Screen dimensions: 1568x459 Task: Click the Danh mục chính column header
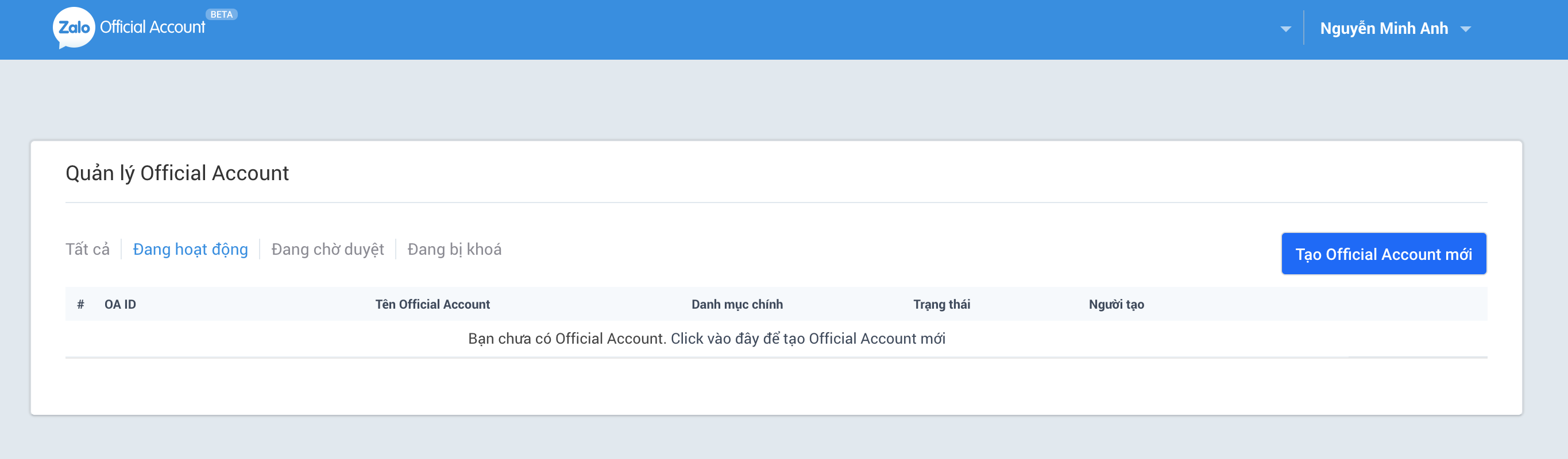pyautogui.click(x=736, y=304)
